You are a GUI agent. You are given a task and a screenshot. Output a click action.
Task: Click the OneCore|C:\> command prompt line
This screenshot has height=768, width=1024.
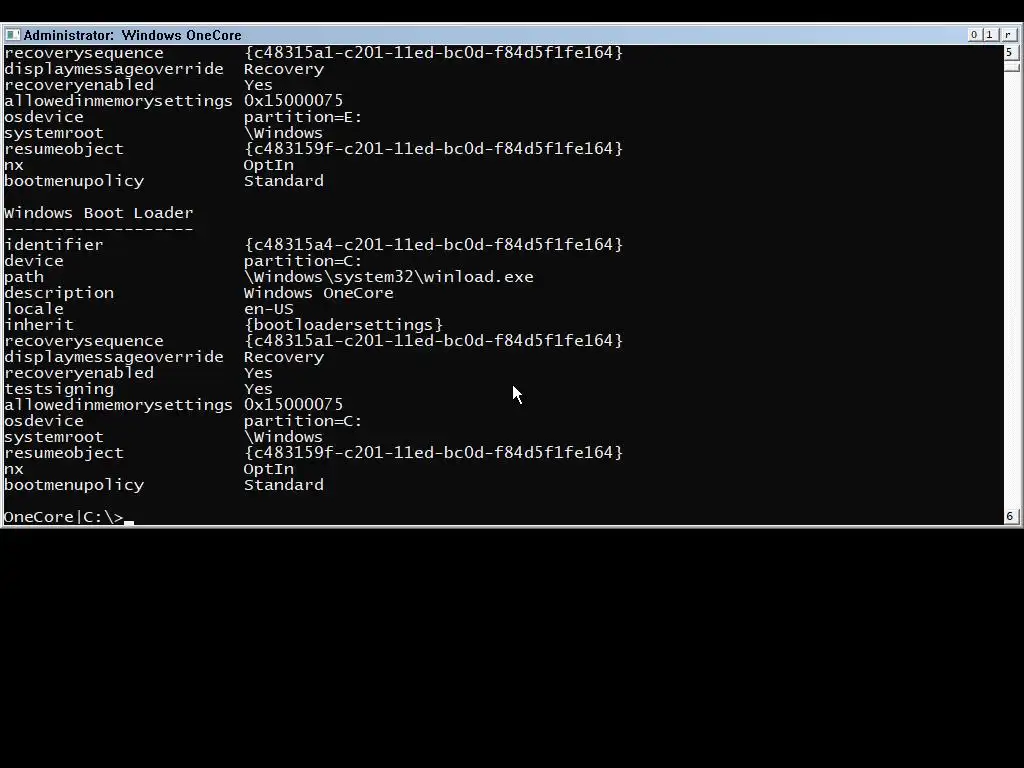[63, 517]
